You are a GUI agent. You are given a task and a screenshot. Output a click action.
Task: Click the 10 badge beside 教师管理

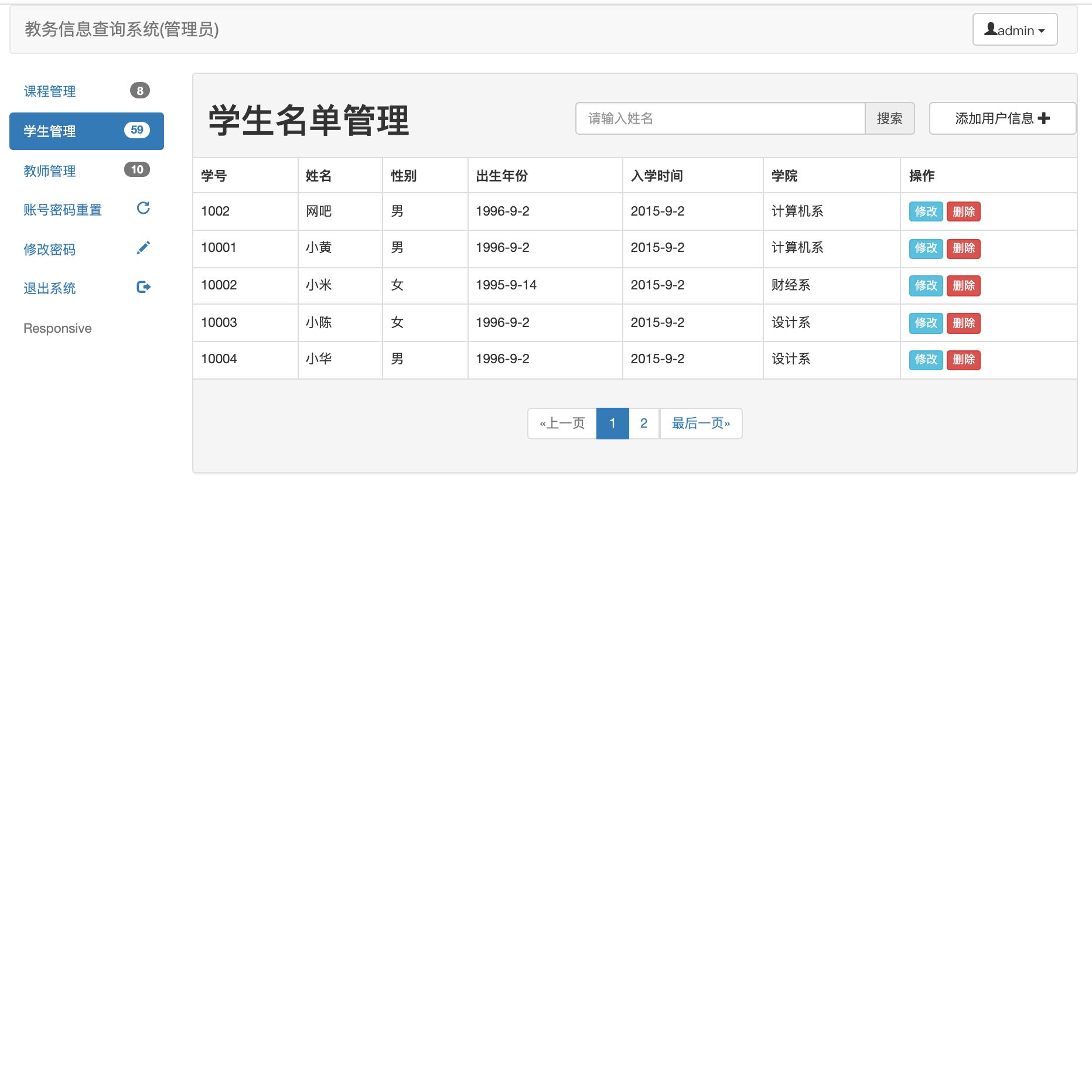[137, 169]
